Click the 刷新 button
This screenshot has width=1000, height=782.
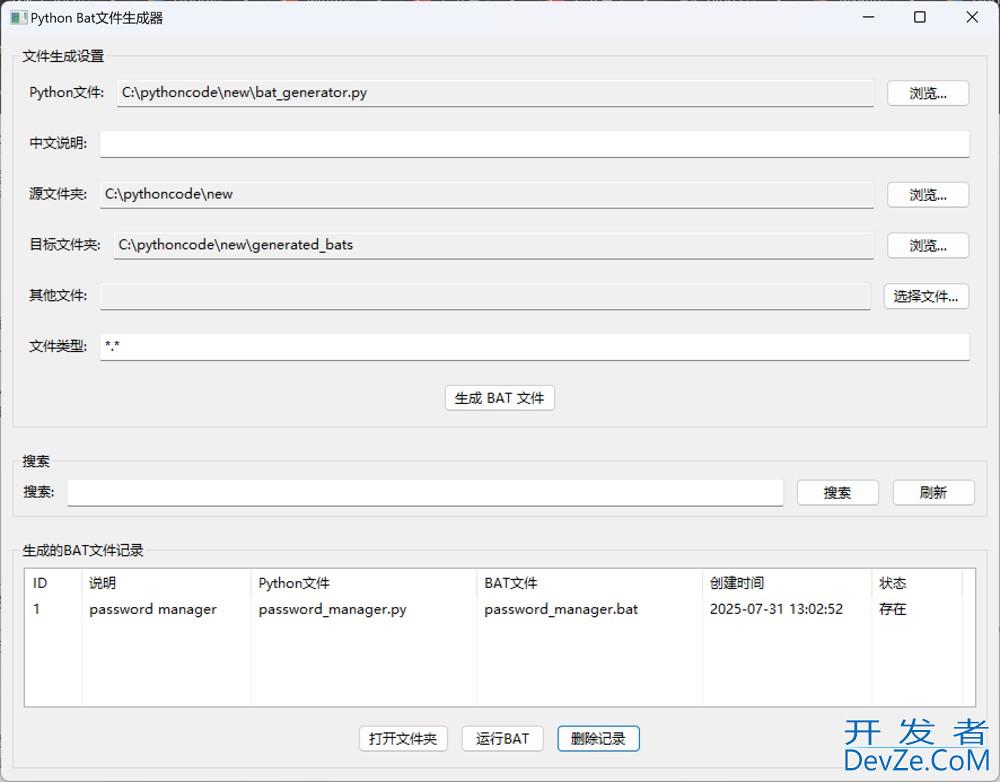[x=934, y=492]
